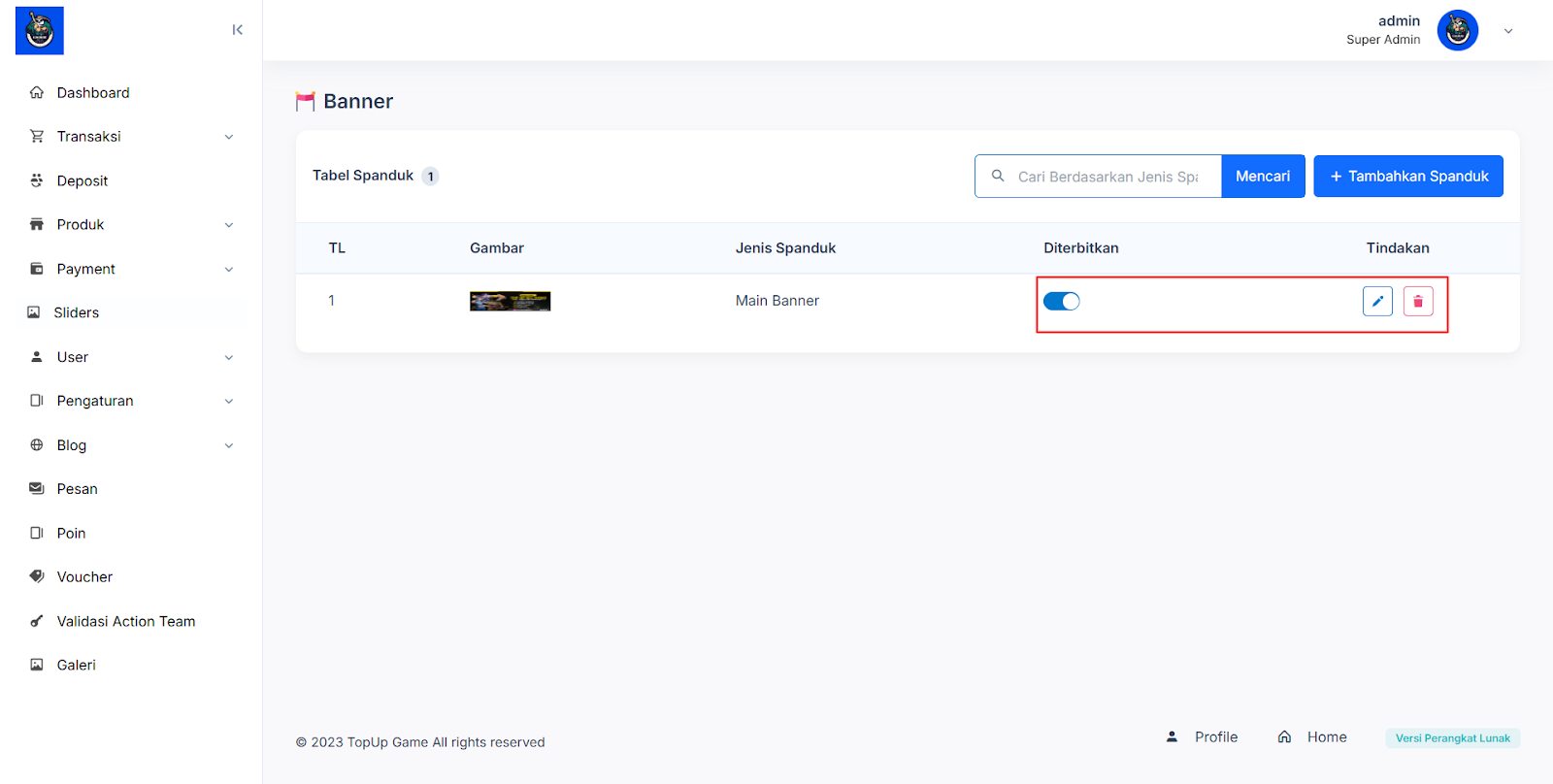Click the search magnifier icon
Screen dimensions: 1553x784
tap(998, 176)
